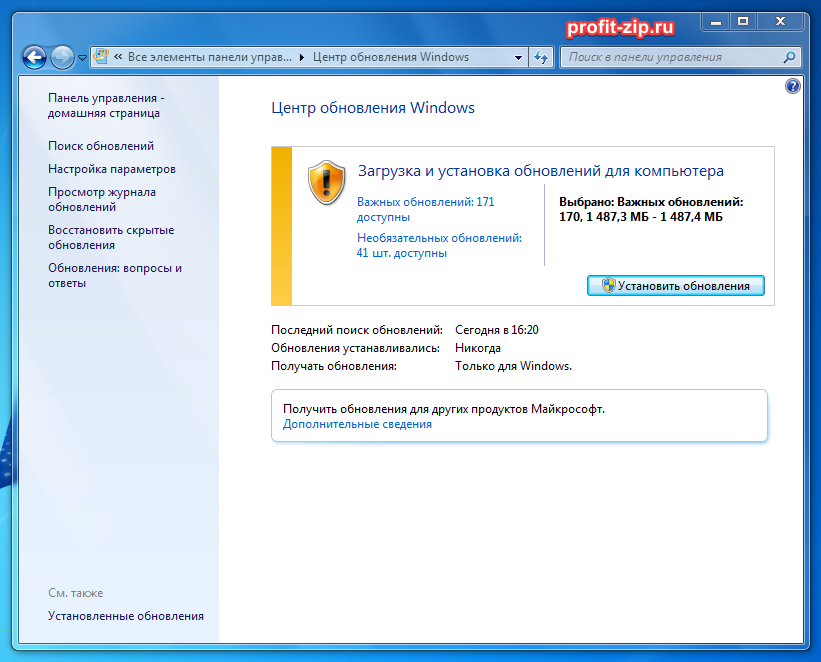
Task: Open "Панель управления - домашняя страница"
Action: [x=106, y=105]
